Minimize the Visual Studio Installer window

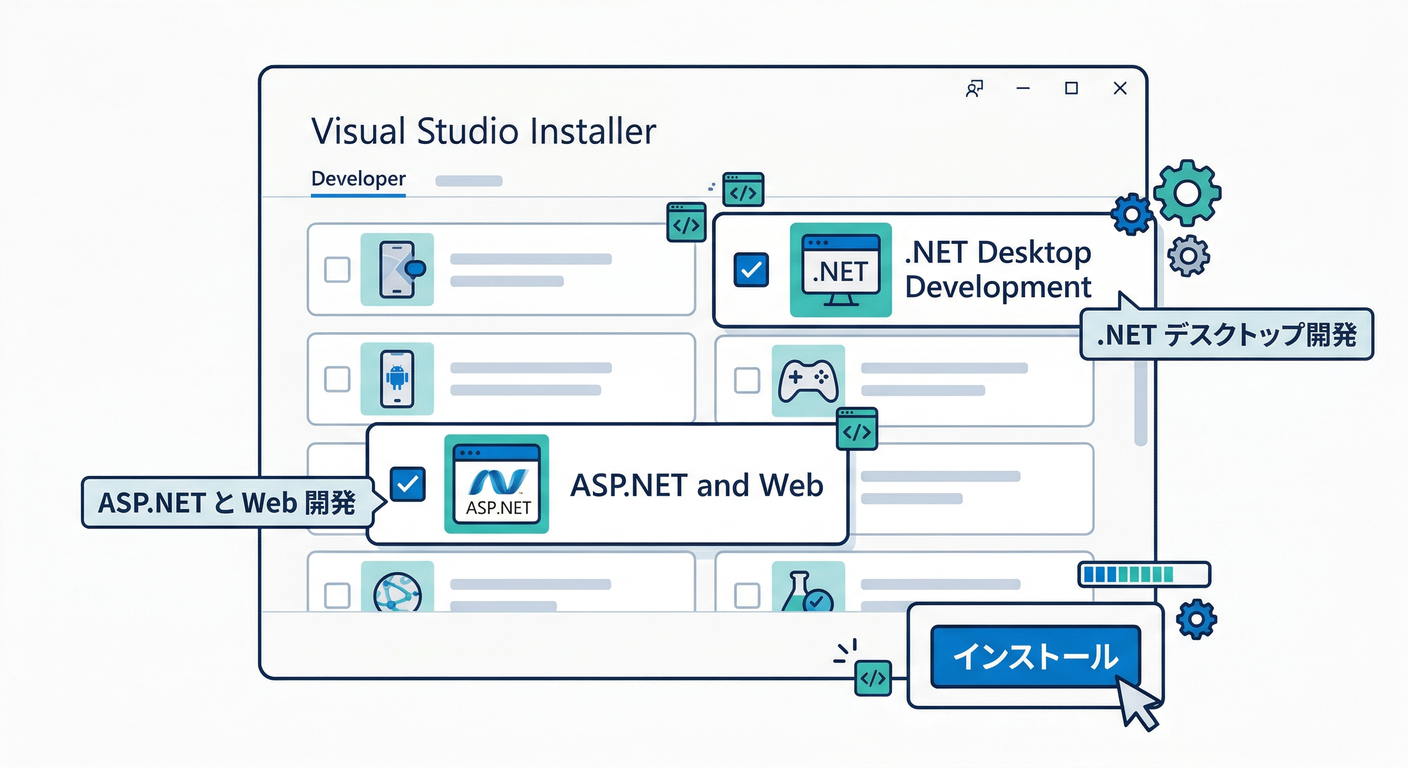click(1022, 89)
